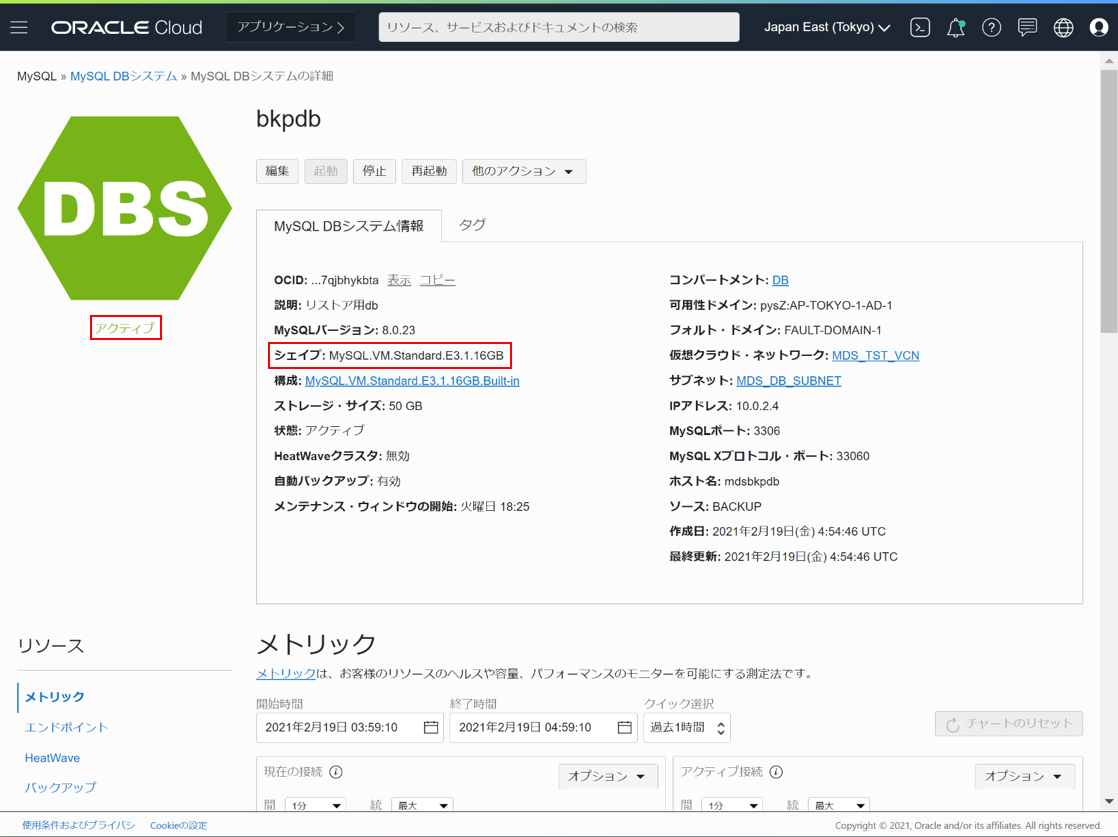The image size is (1118, 837).
Task: Click the search resources input field
Action: 559,28
